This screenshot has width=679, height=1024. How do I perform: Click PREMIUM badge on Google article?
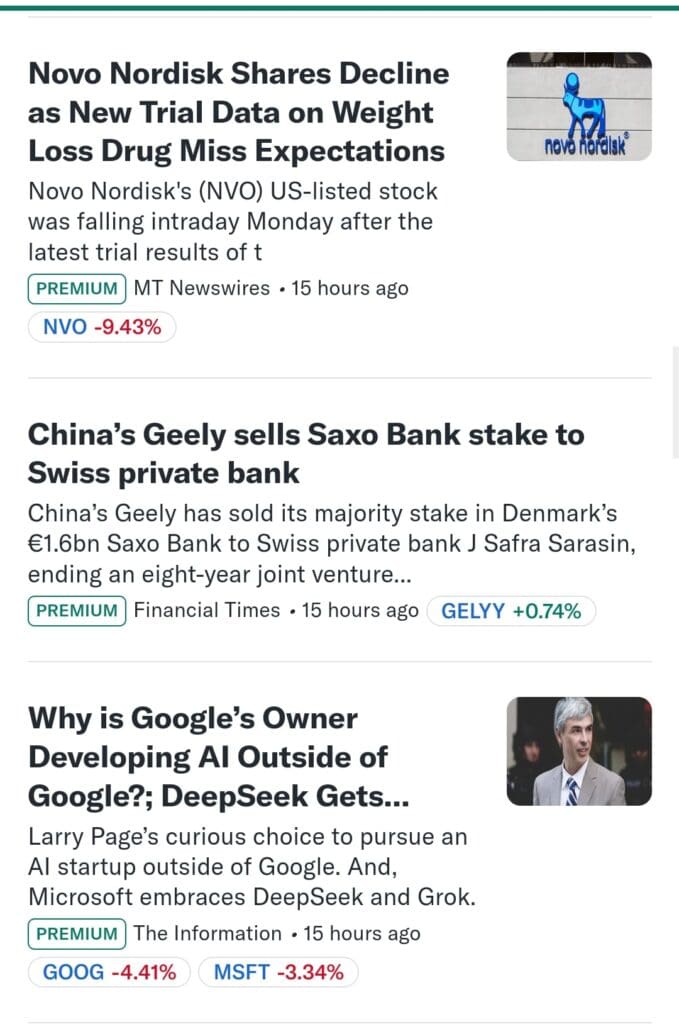[77, 933]
